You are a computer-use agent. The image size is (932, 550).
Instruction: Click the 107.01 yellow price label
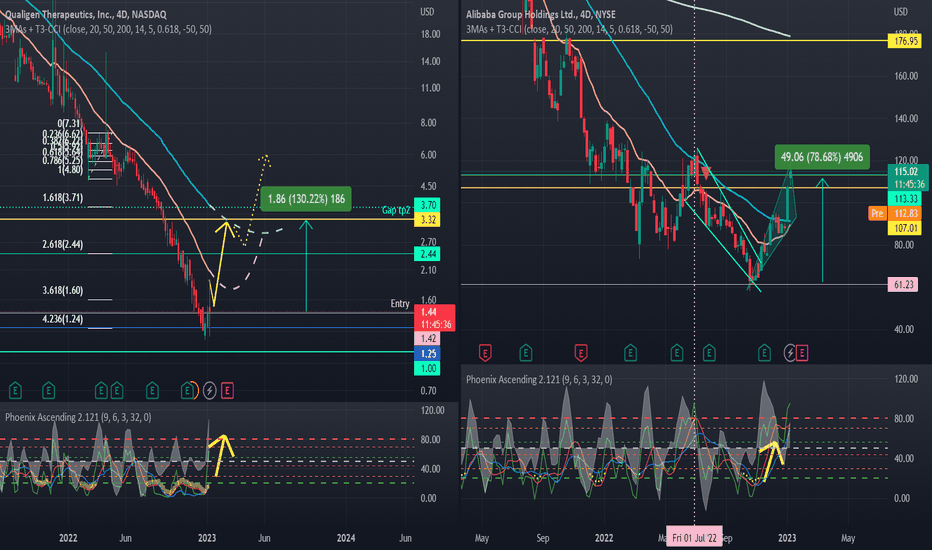point(905,228)
